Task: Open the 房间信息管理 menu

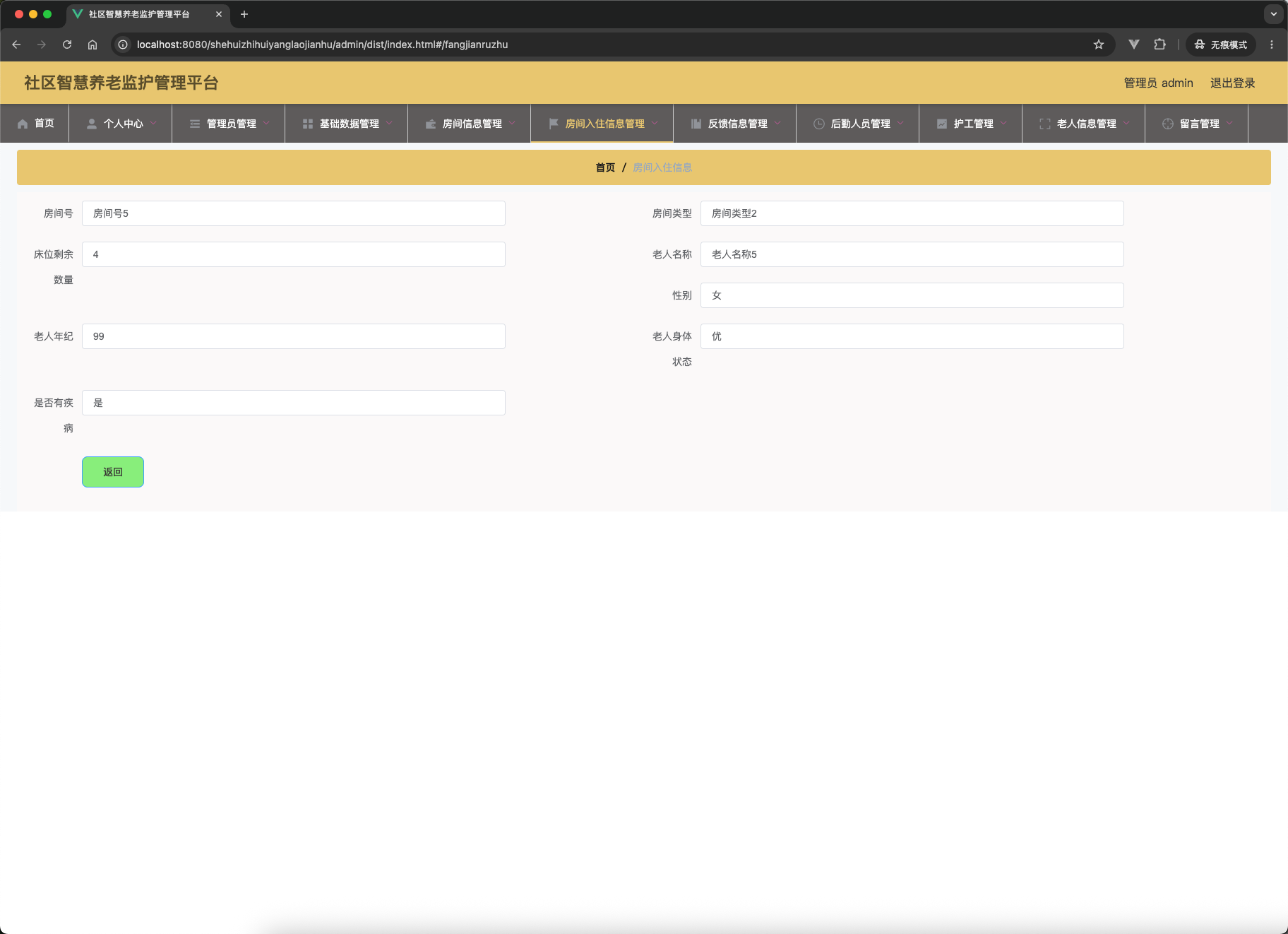Action: [x=470, y=124]
